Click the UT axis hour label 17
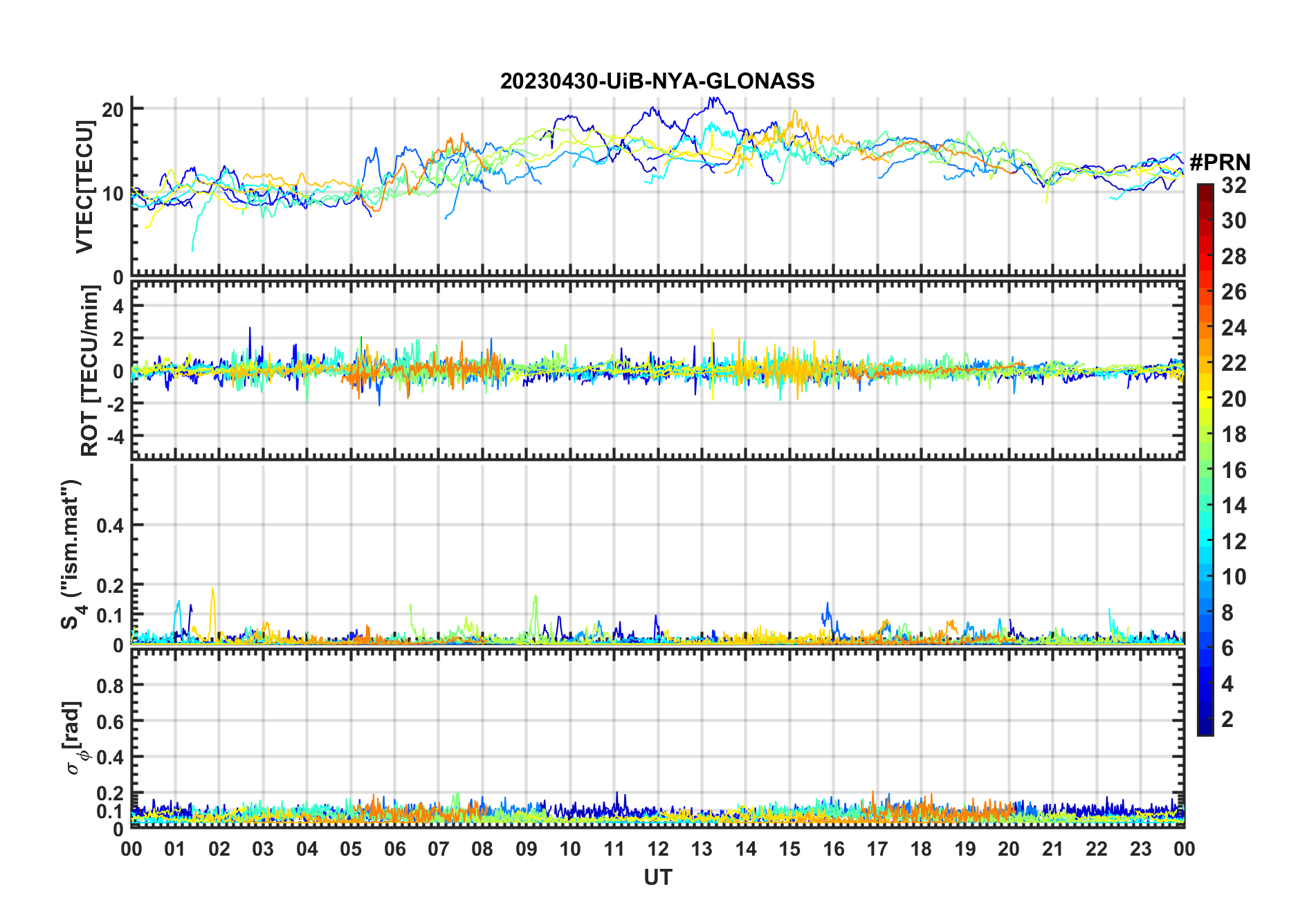Screen dimensions: 1316x920 [877, 849]
